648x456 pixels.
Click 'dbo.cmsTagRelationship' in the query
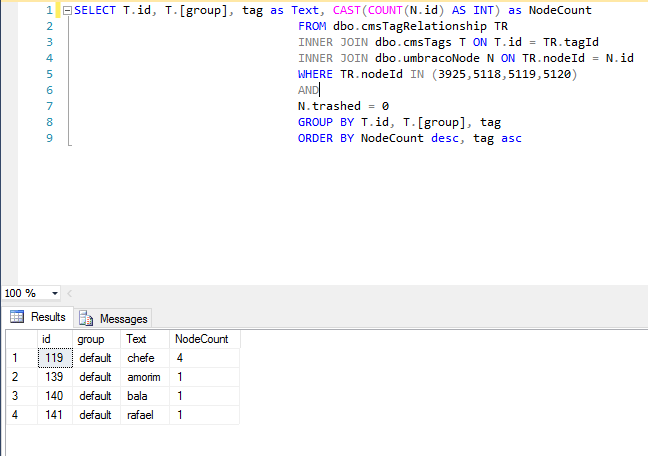410,26
